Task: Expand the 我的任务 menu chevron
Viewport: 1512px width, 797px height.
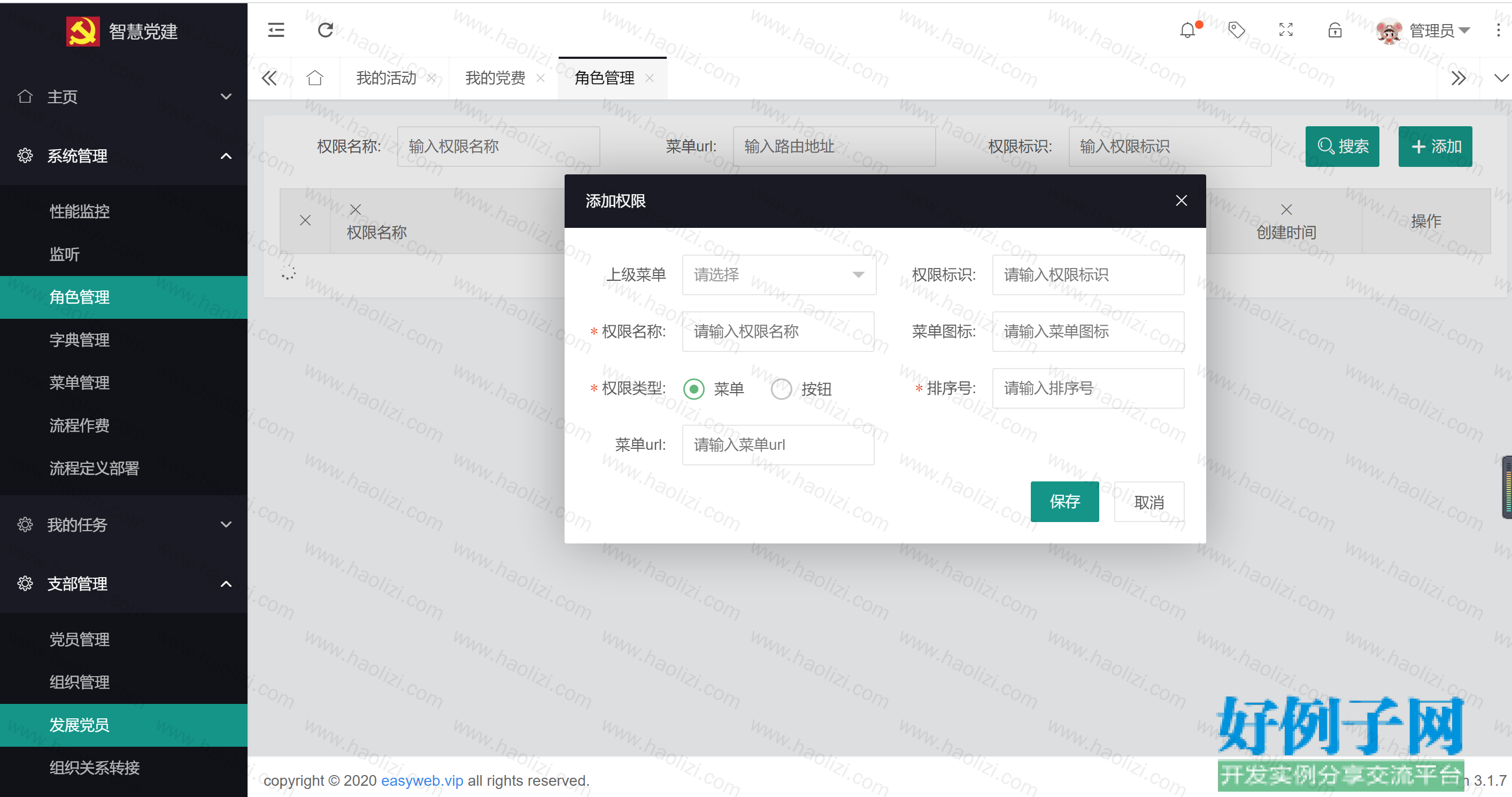Action: [226, 525]
